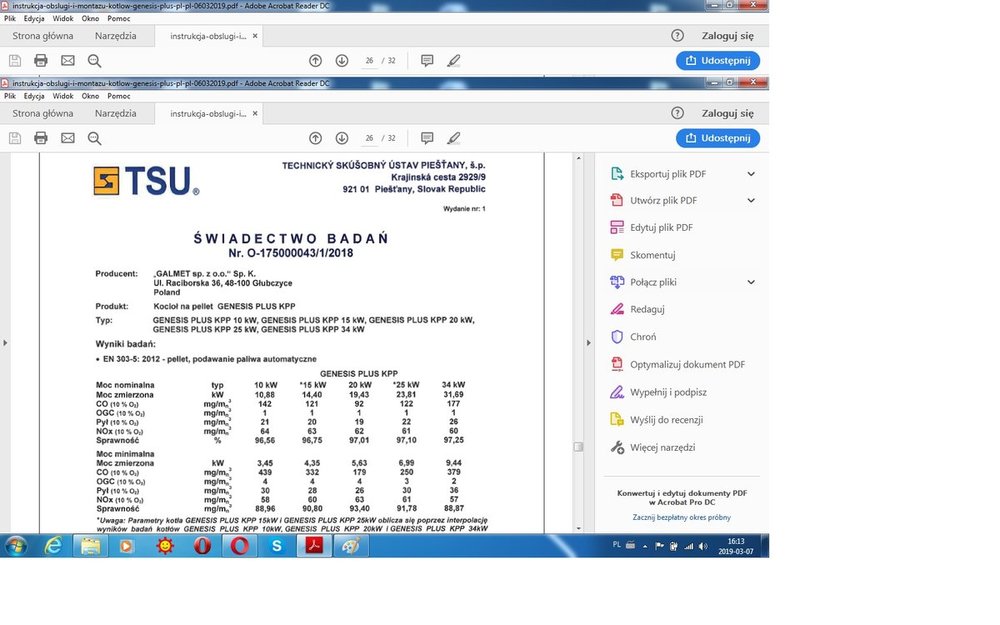This screenshot has width=1000, height=625.
Task: Launch the Chroń protection tool
Action: 642,337
